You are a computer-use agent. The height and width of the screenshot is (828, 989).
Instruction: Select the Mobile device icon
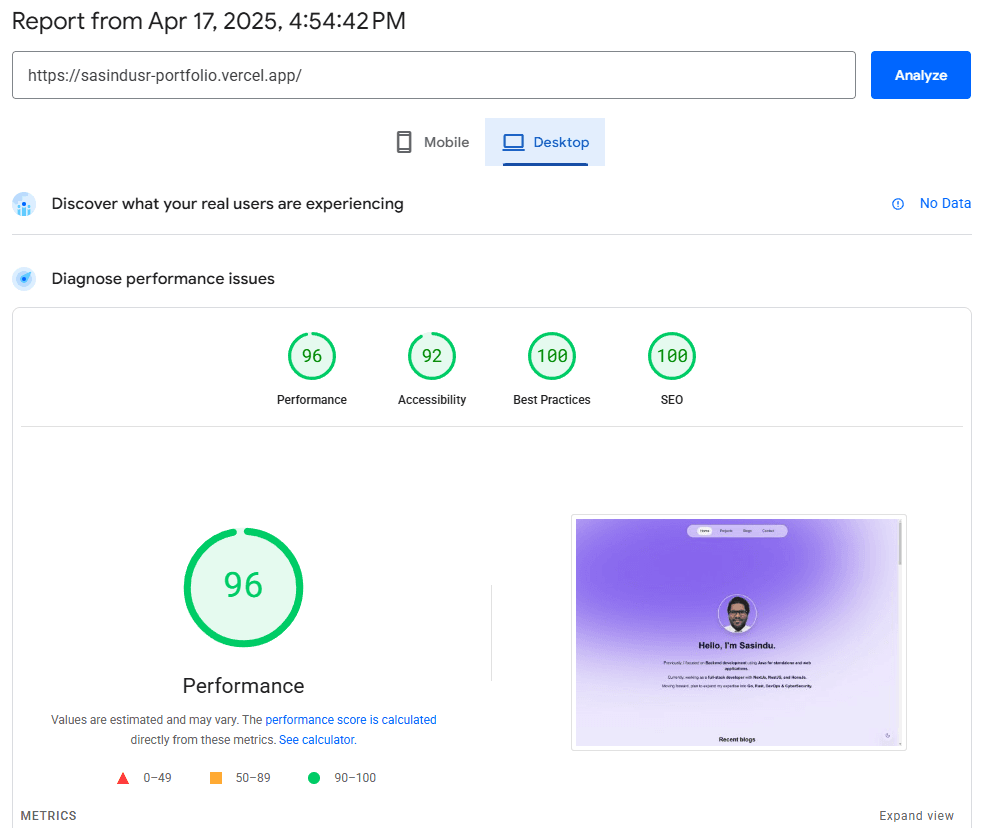[403, 141]
